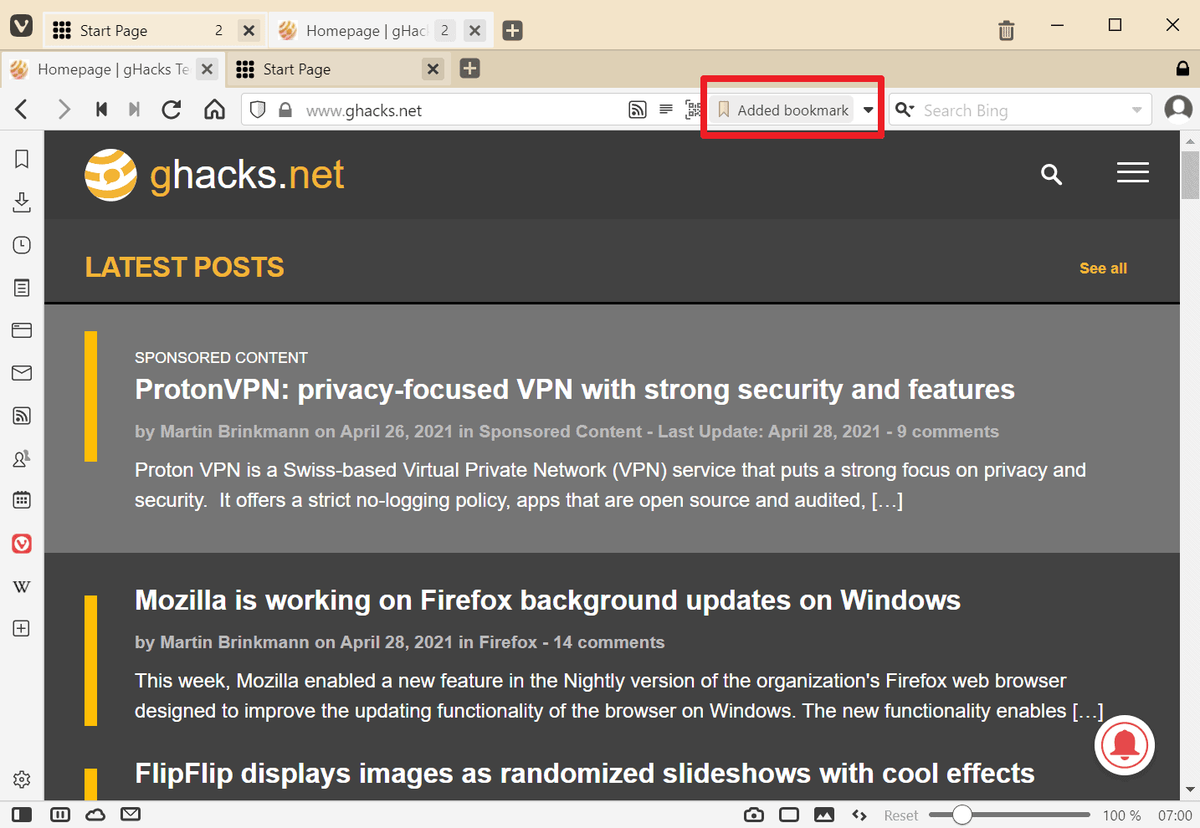Open the Window panel
1200x828 pixels.
click(x=22, y=330)
